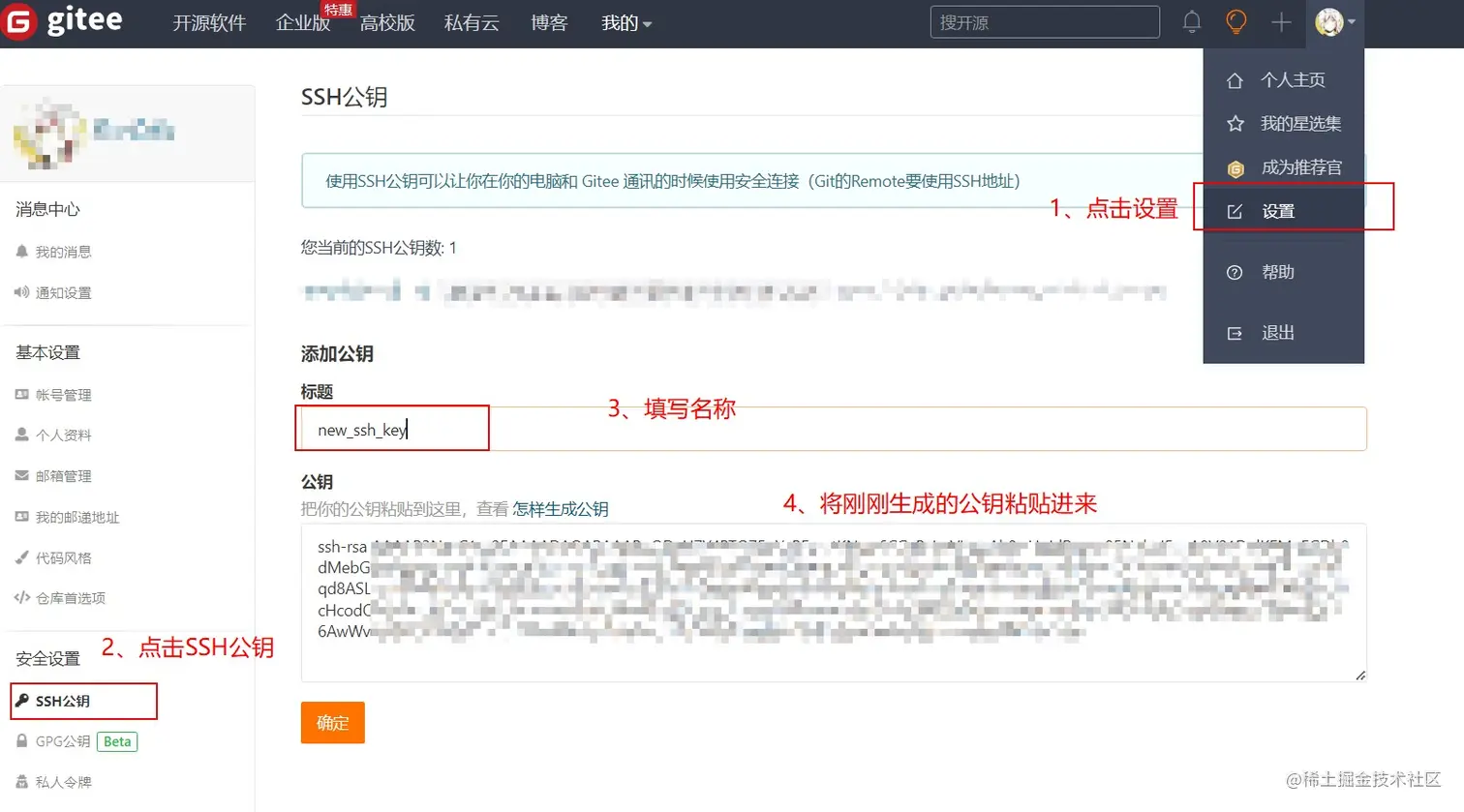Click the edit icon beside 设置
Screen dimensions: 1464x812
point(1235,211)
